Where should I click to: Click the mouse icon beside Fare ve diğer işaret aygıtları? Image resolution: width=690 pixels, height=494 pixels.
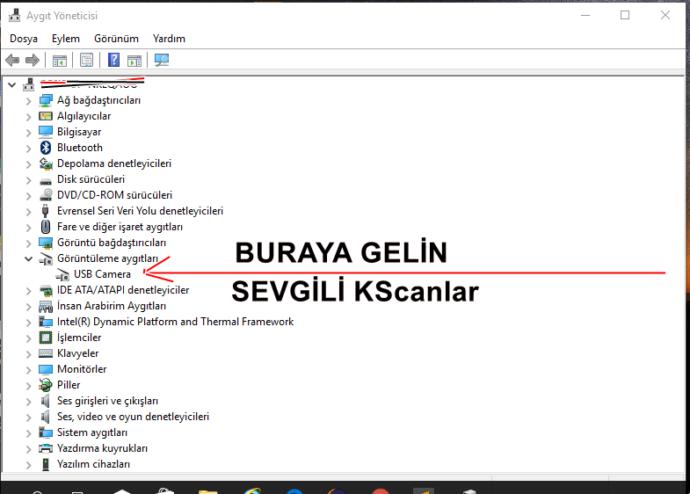click(x=45, y=227)
